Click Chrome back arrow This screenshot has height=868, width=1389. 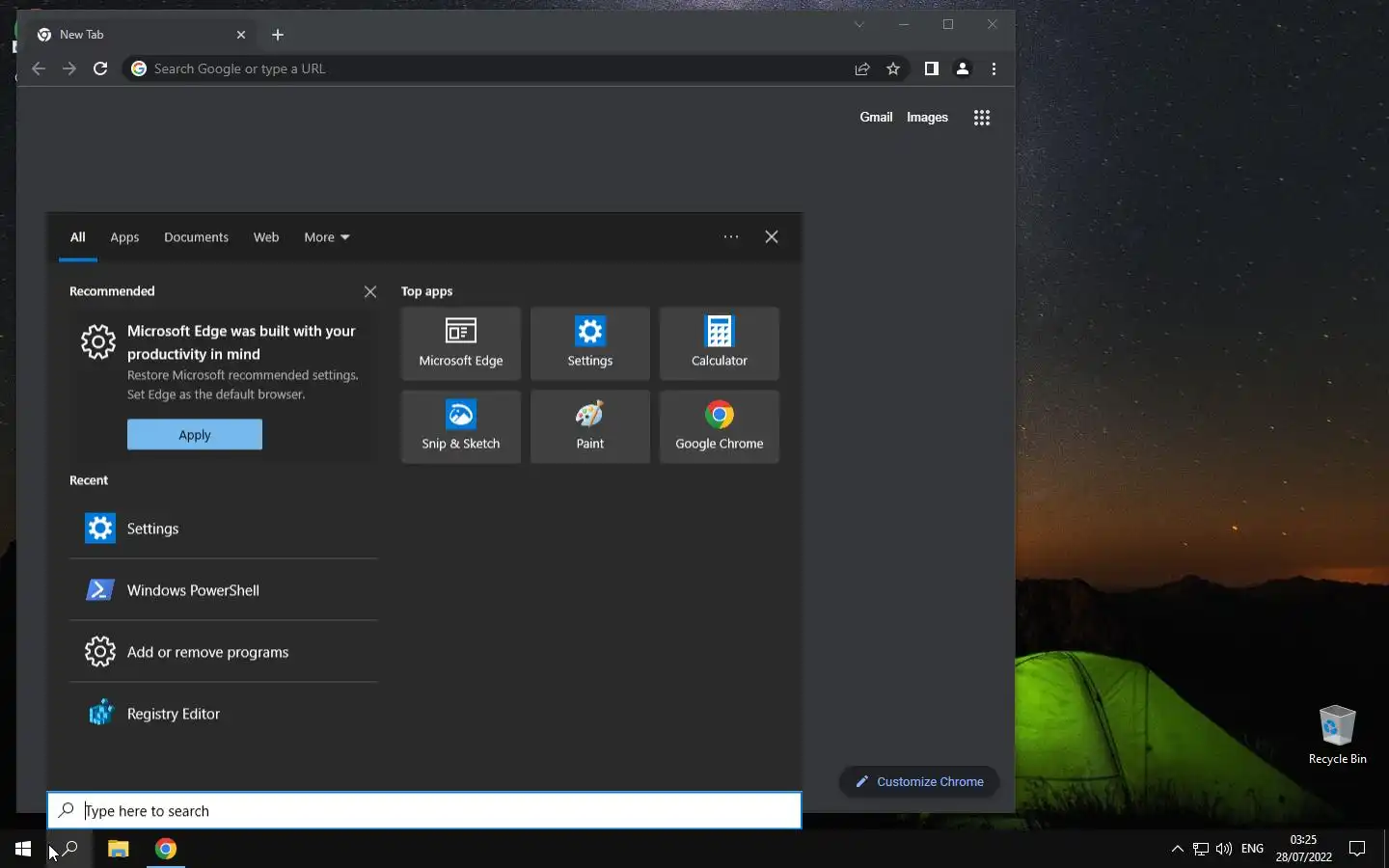(x=39, y=69)
